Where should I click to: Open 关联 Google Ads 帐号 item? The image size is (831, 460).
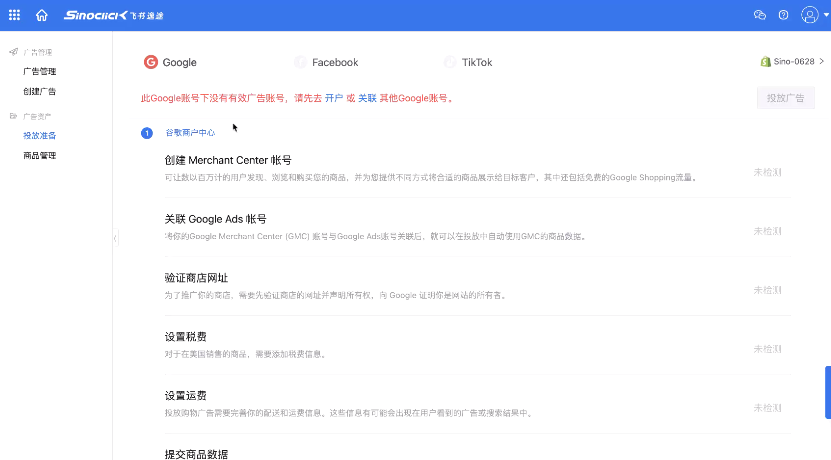(x=215, y=219)
